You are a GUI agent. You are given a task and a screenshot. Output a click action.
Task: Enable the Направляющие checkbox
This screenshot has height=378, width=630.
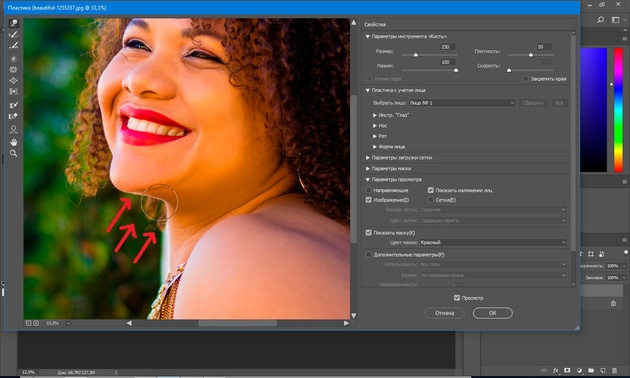point(368,190)
